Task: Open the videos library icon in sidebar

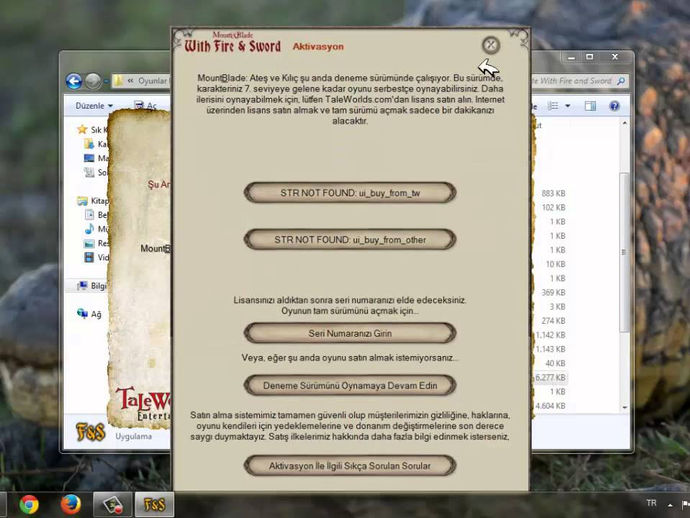Action: point(89,257)
